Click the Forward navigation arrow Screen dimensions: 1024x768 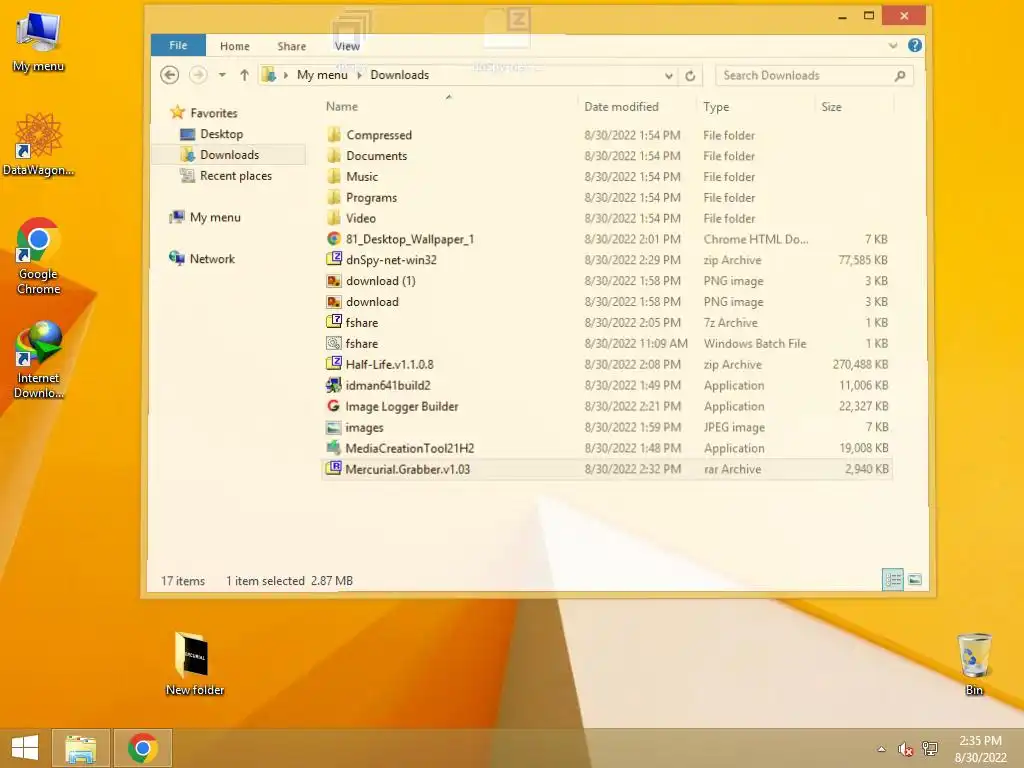tap(198, 75)
